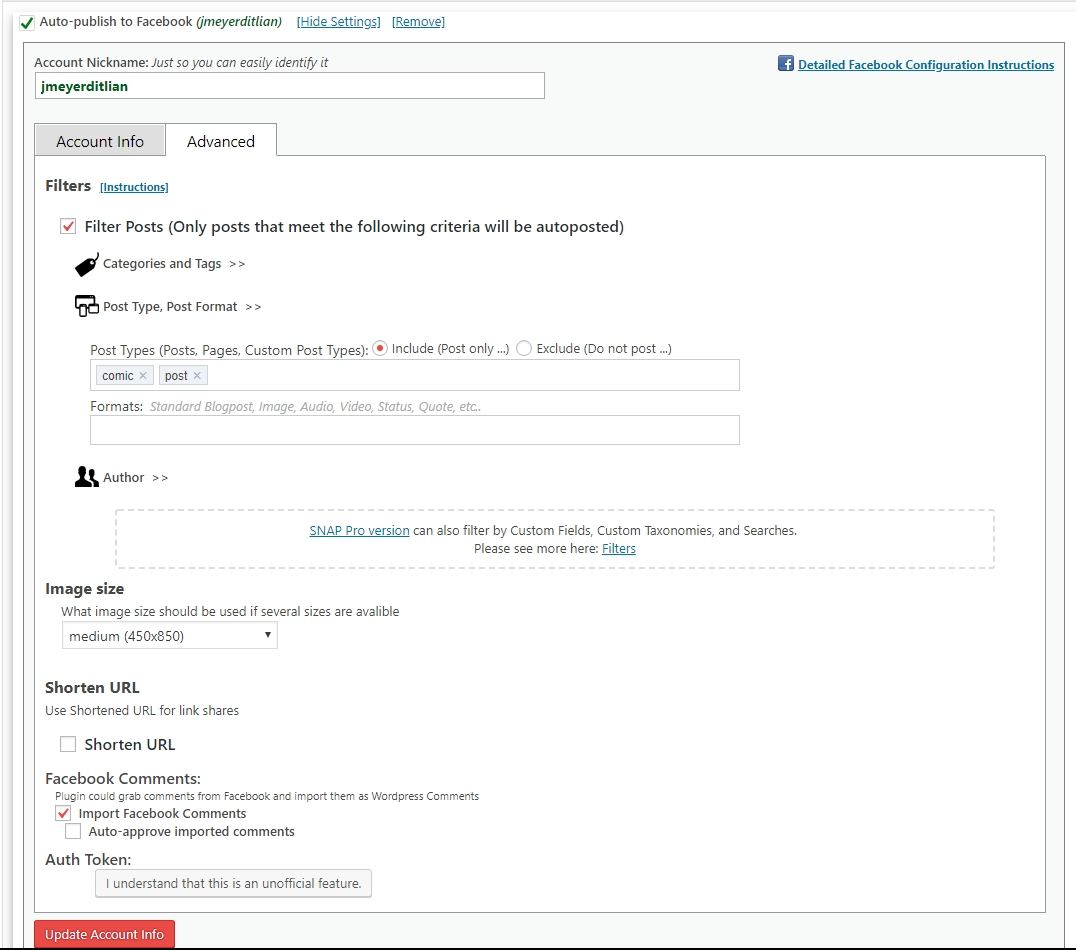Image resolution: width=1076 pixels, height=950 pixels.
Task: Remove the comic post type tag
Action: click(143, 375)
